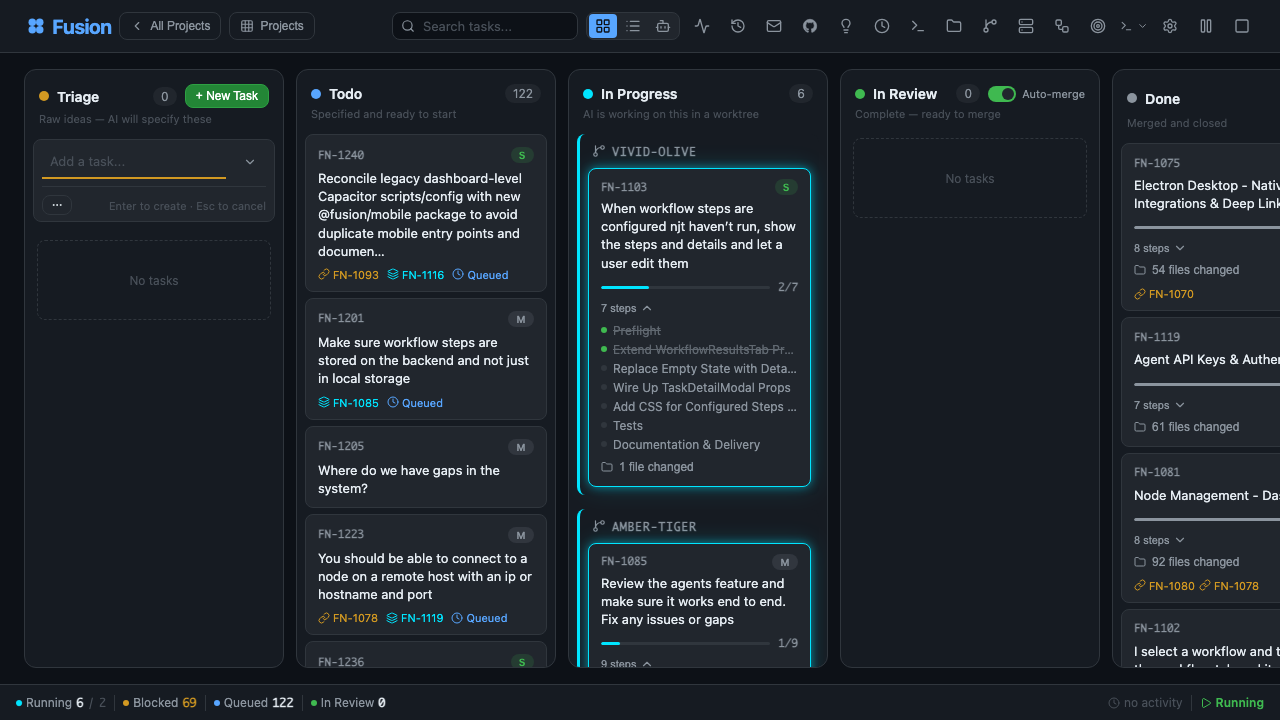Click the S size badge on FN-1240
Screen dimensions: 1280x720
[x=522, y=155]
